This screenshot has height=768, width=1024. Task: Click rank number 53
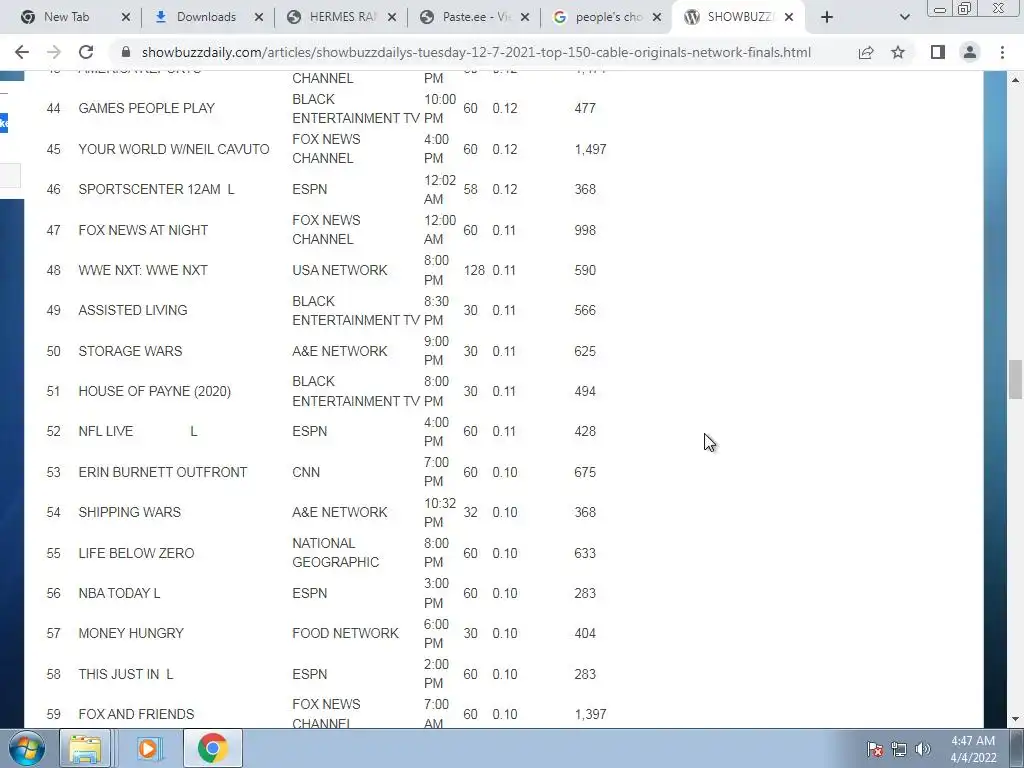(54, 472)
